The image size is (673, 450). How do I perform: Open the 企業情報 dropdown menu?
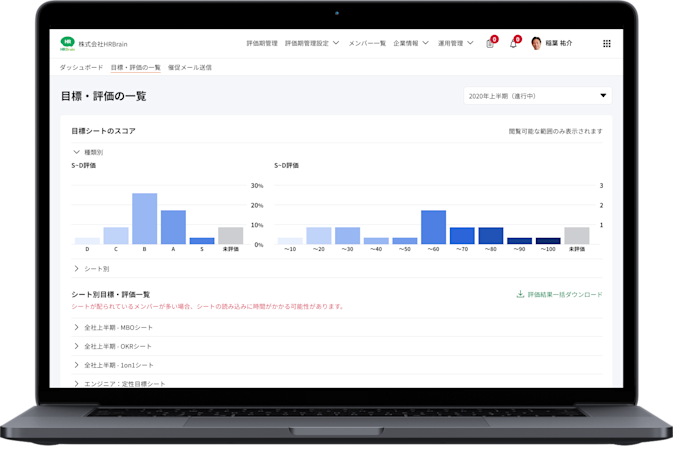click(411, 43)
